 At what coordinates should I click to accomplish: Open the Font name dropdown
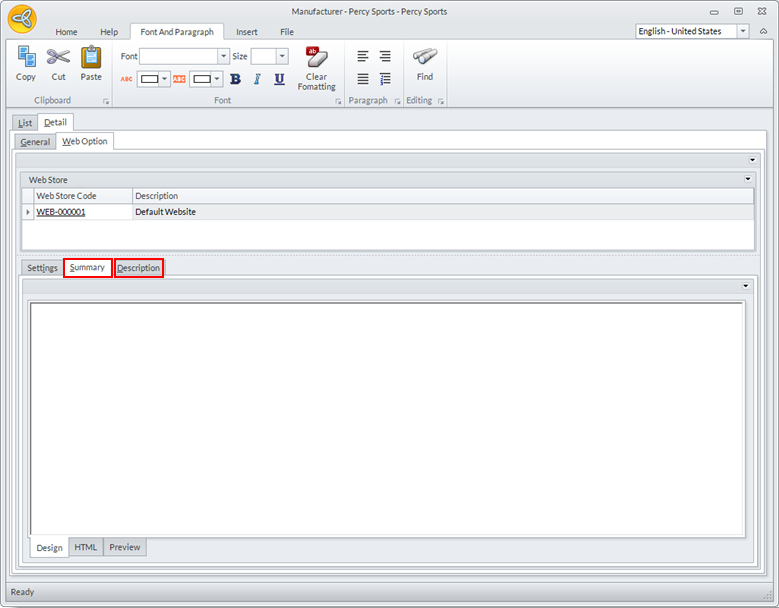point(224,57)
